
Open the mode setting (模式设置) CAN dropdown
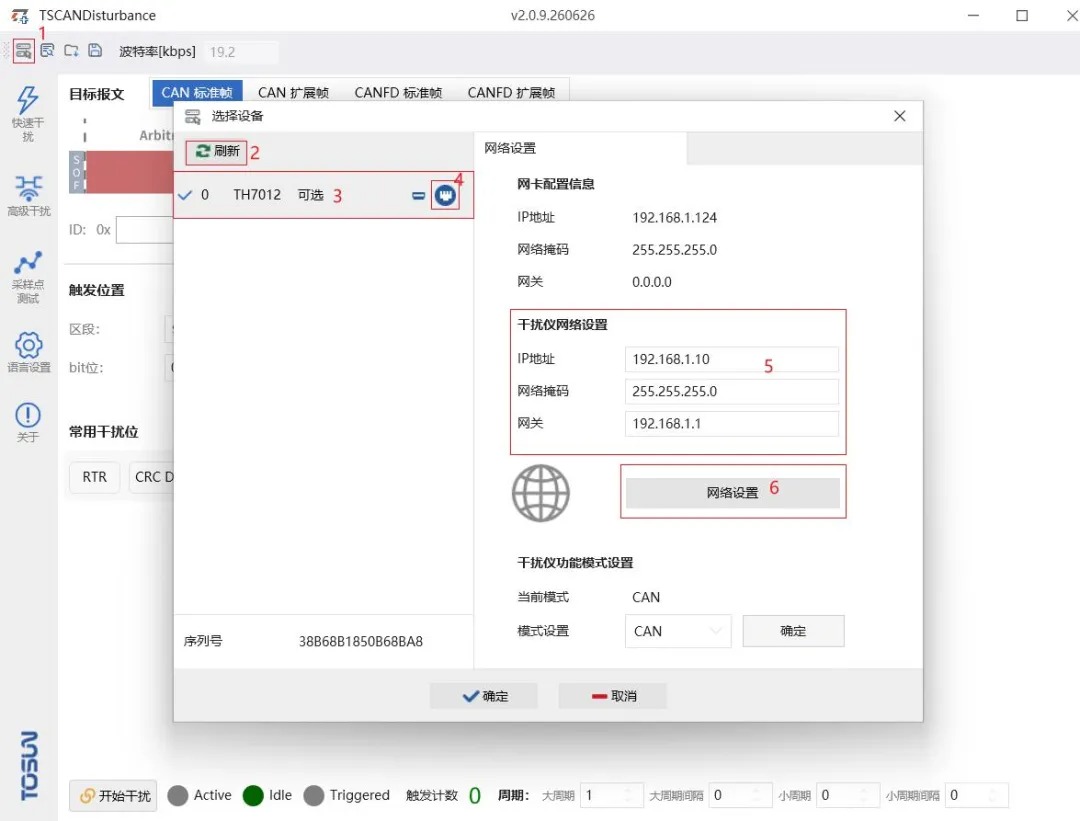click(678, 631)
